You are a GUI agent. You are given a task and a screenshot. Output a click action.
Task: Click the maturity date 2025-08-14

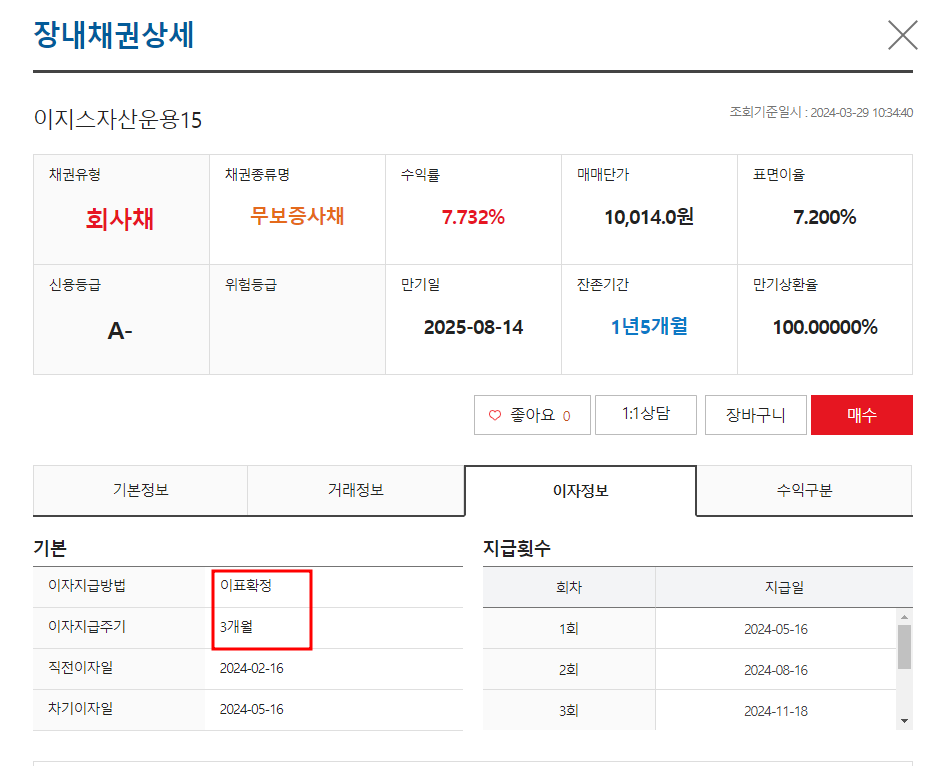(473, 327)
